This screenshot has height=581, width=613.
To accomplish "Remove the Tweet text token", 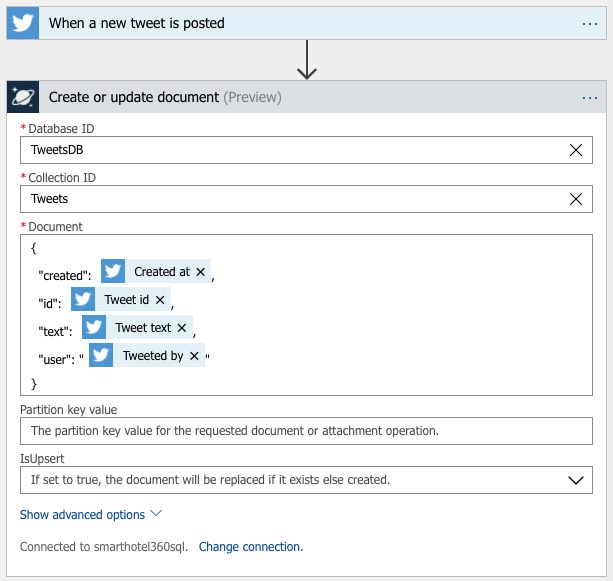I will coord(182,328).
